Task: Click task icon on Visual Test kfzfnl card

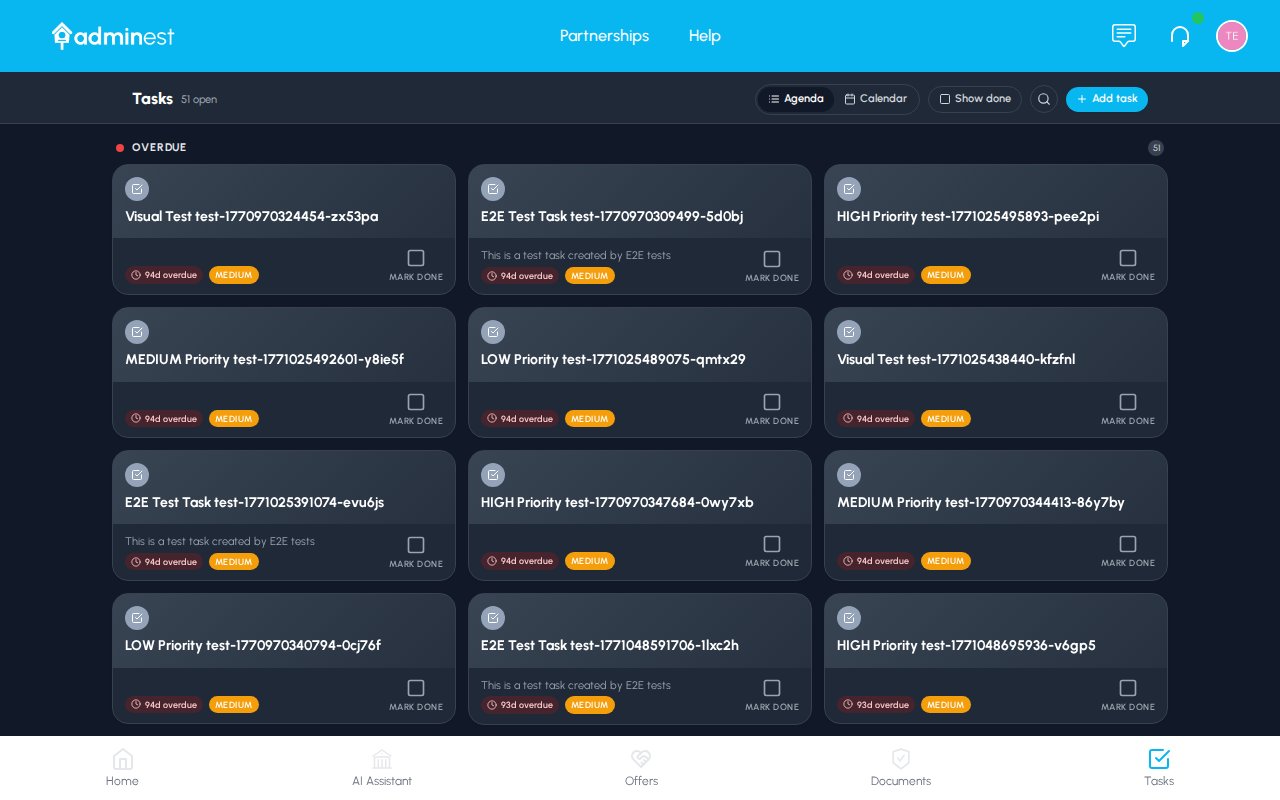Action: tap(849, 332)
